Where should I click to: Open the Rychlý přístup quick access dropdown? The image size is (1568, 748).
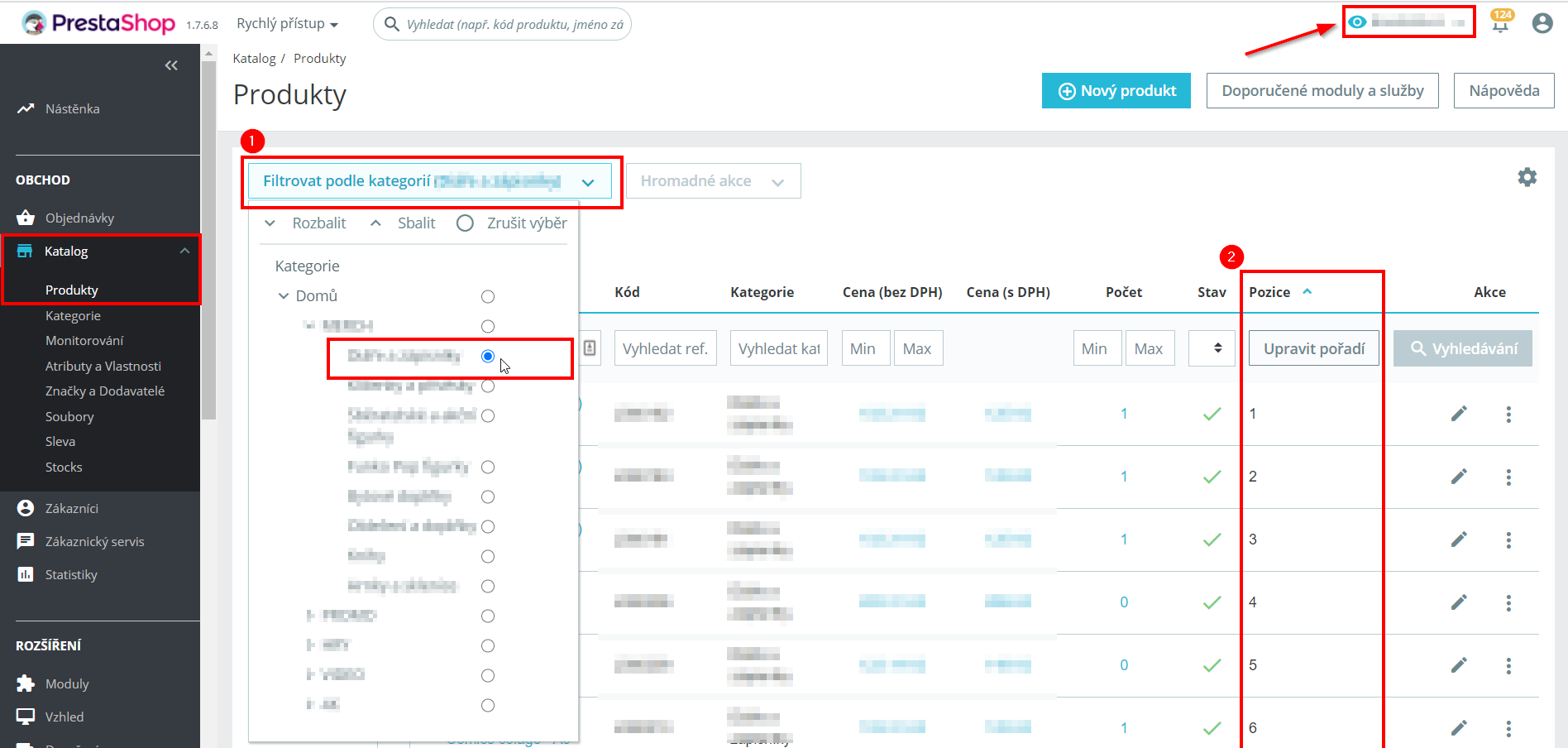click(x=288, y=24)
